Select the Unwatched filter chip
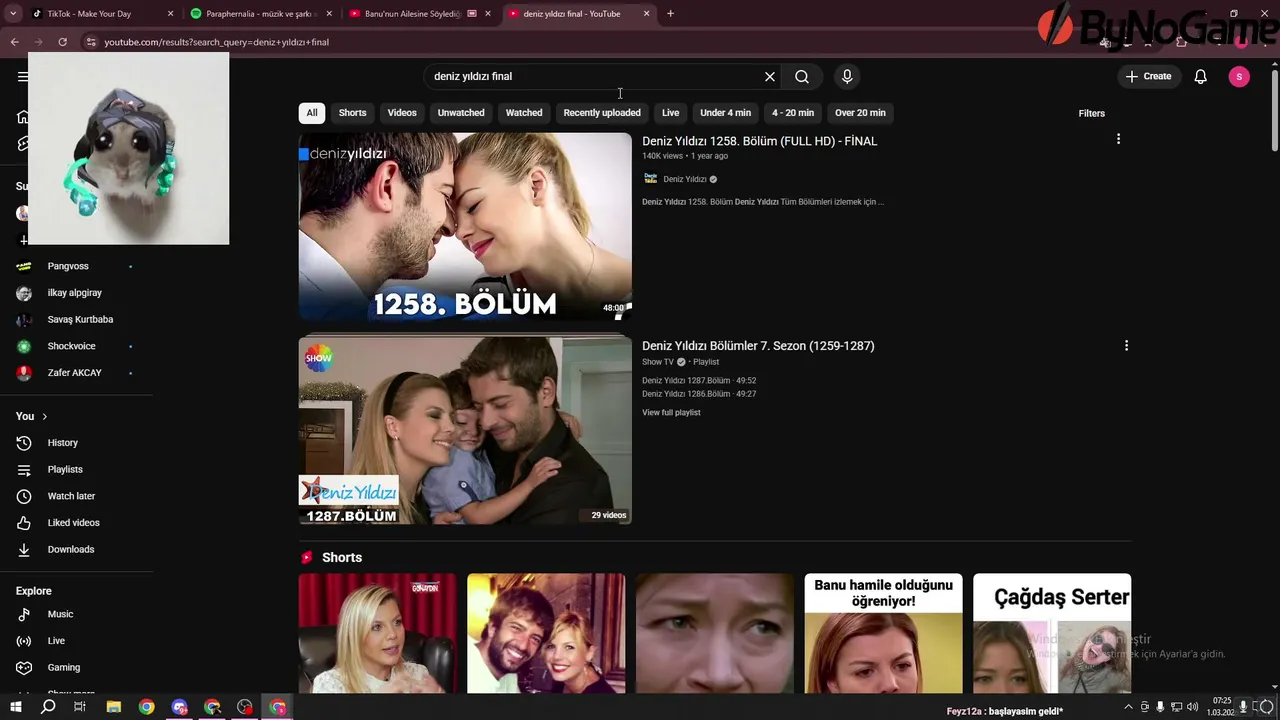The width and height of the screenshot is (1280, 720). click(x=461, y=113)
